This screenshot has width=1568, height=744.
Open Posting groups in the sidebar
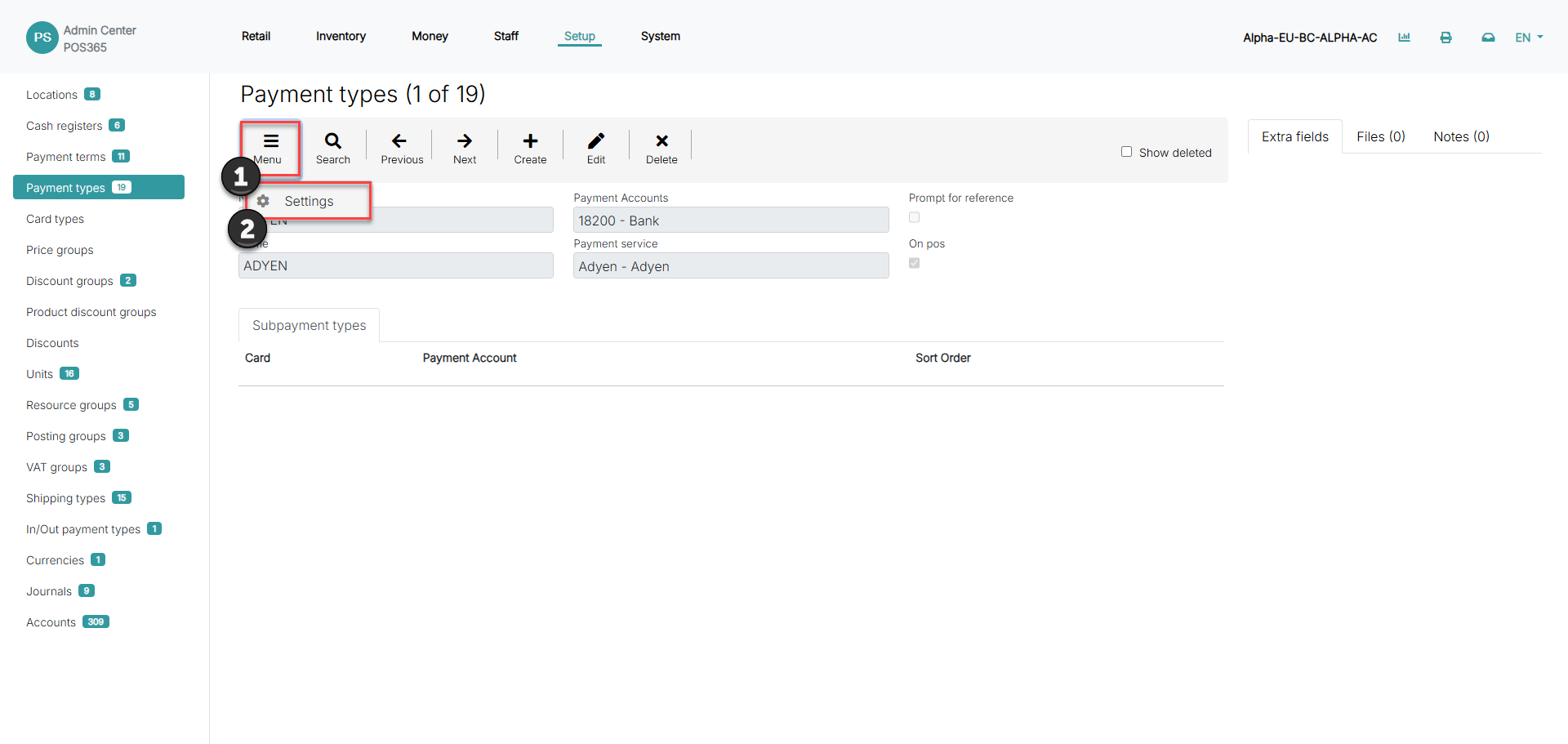pos(66,436)
